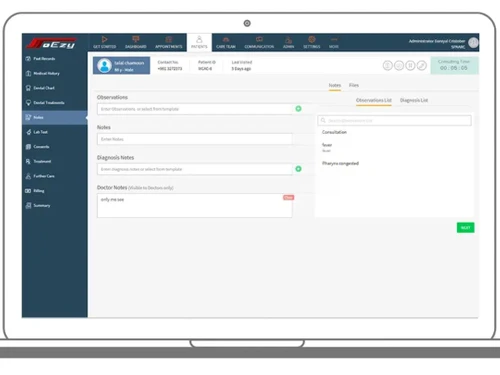
Task: Open the More menu in the top bar
Action: click(334, 43)
